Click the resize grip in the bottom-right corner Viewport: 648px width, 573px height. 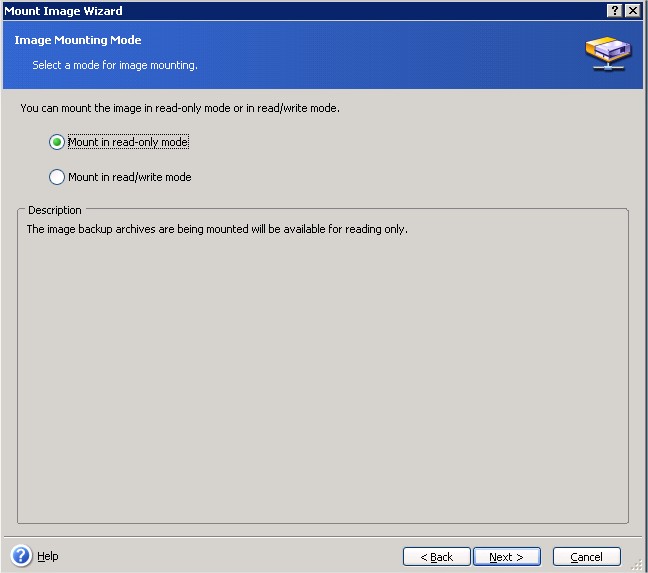coord(637,564)
